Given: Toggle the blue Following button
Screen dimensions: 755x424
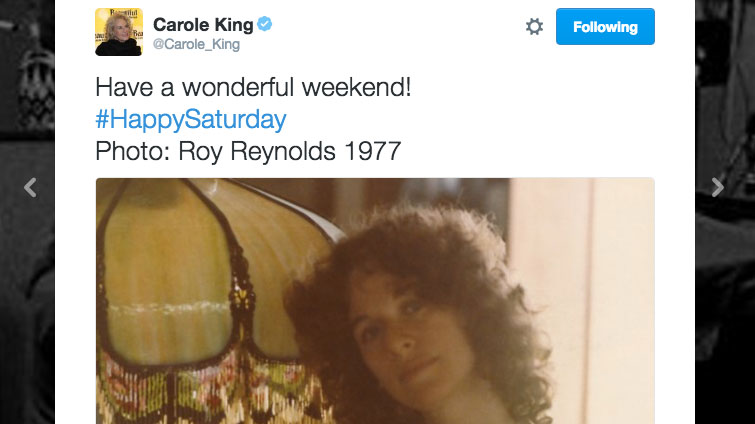Looking at the screenshot, I should [605, 27].
